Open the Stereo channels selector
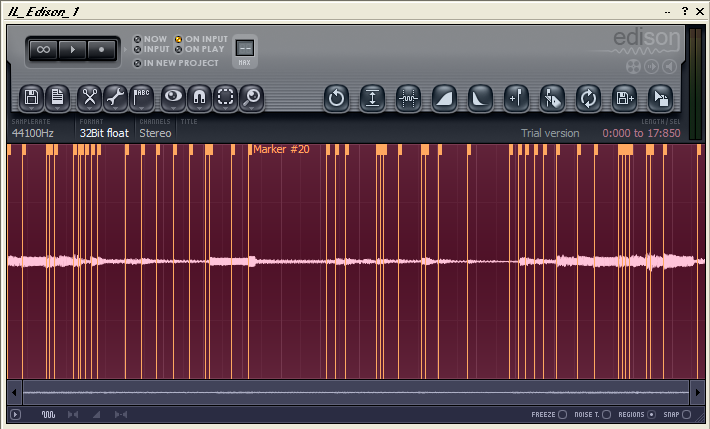The height and width of the screenshot is (429, 710). (x=155, y=133)
